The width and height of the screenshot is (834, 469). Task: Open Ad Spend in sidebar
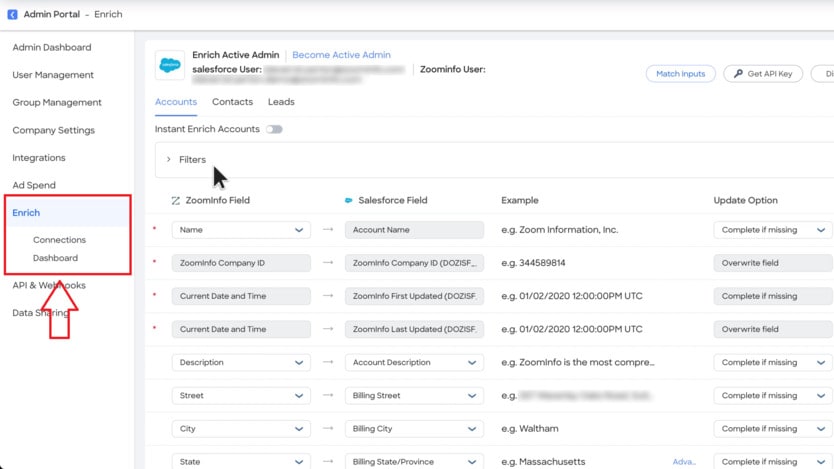pos(34,185)
